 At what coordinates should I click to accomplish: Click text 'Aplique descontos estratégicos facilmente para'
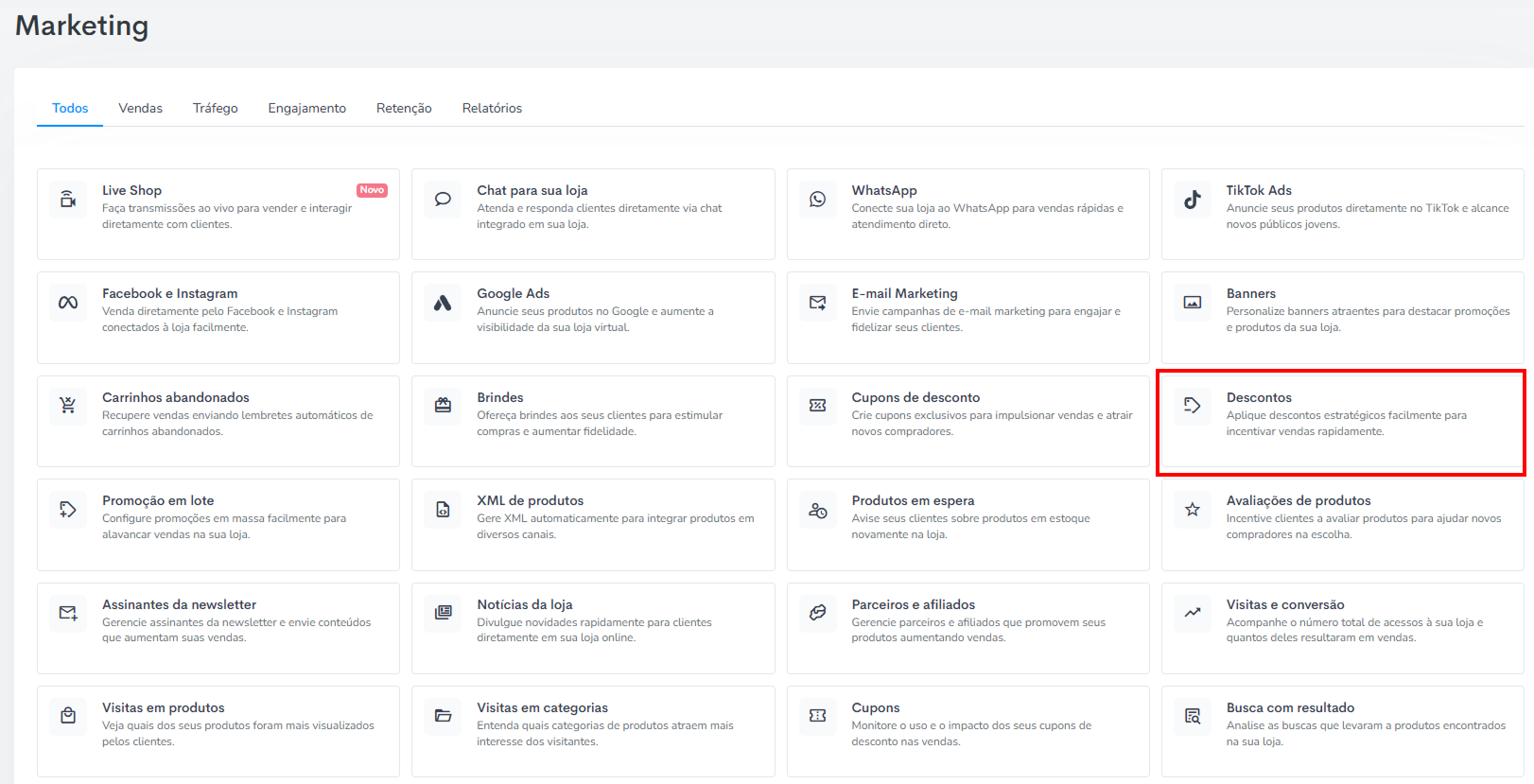click(x=1347, y=415)
